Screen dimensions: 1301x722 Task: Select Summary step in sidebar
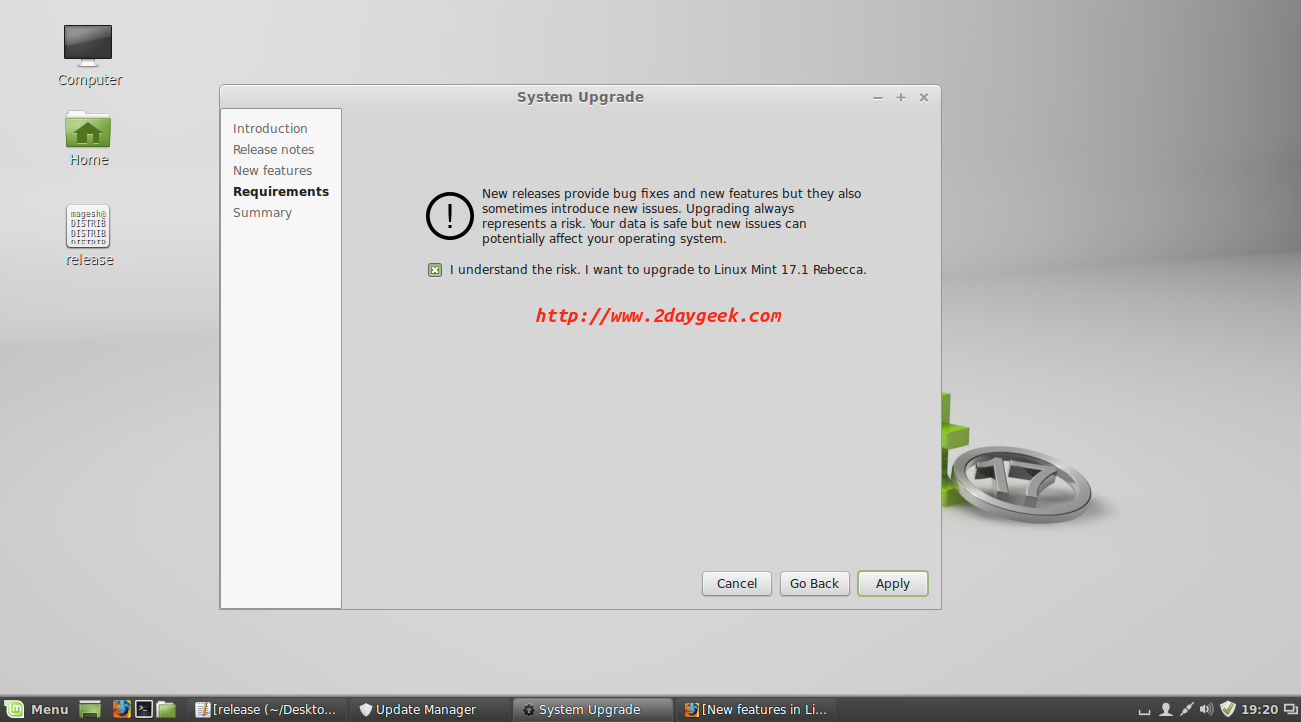[x=262, y=212]
